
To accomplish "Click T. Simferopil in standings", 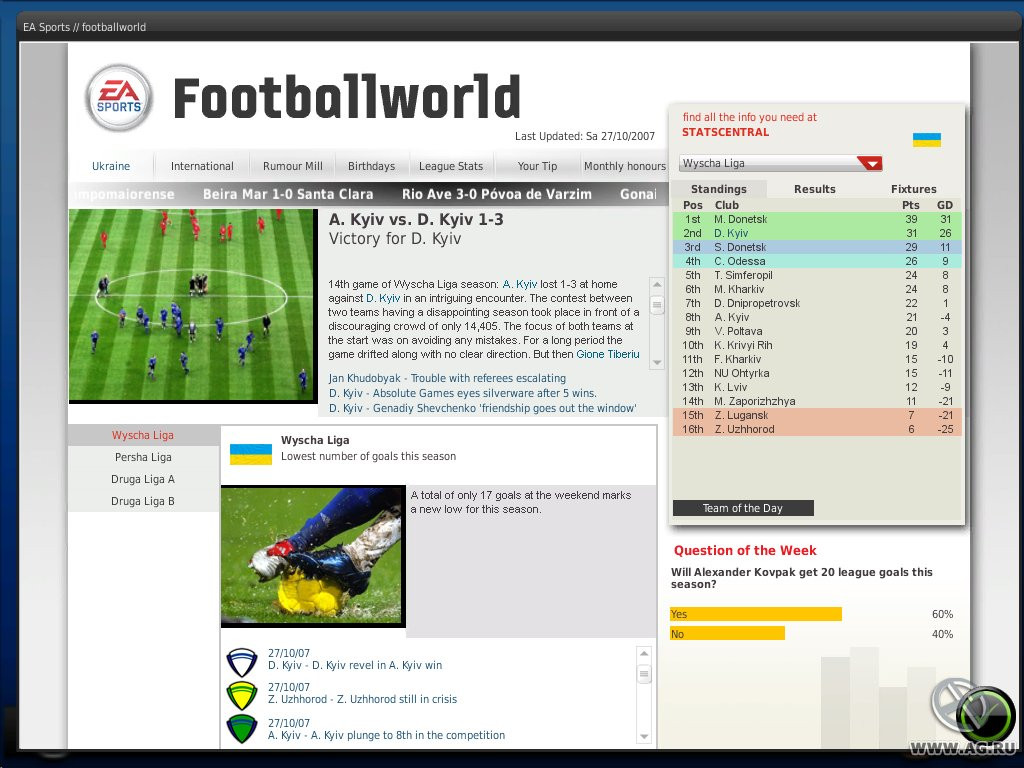I will pos(817,275).
